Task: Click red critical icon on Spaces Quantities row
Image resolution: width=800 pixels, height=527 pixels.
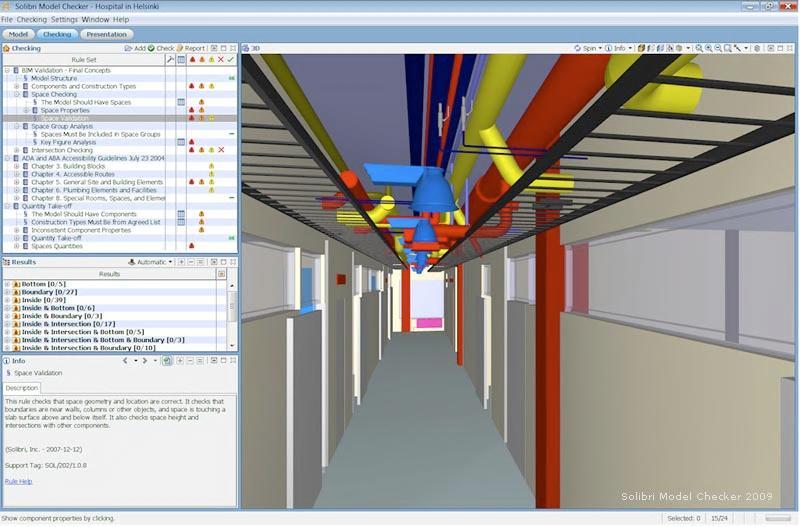Action: click(x=192, y=246)
